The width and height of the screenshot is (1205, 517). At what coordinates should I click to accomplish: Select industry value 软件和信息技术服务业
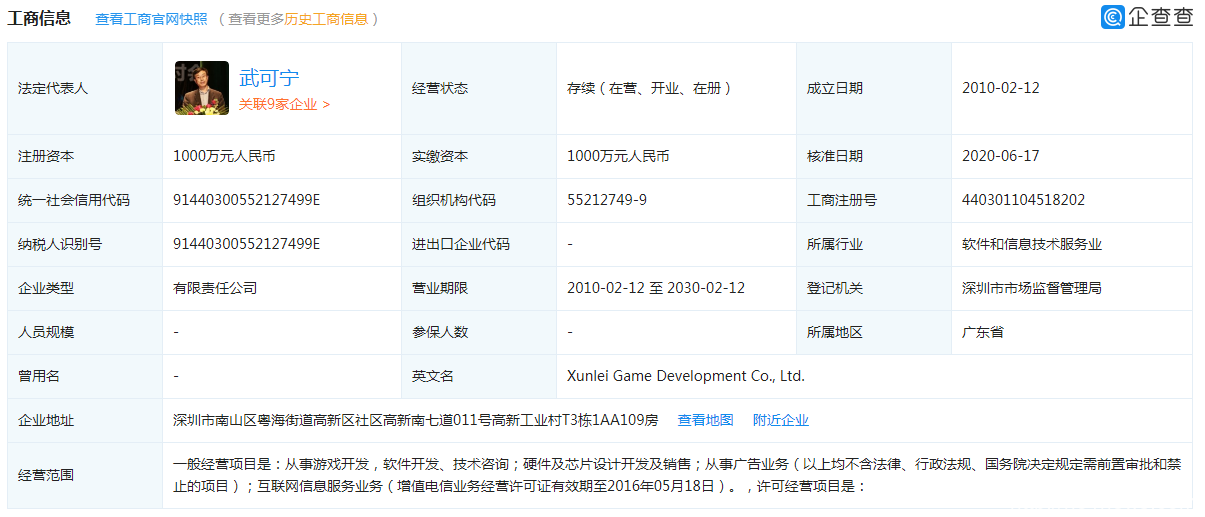tap(1032, 244)
